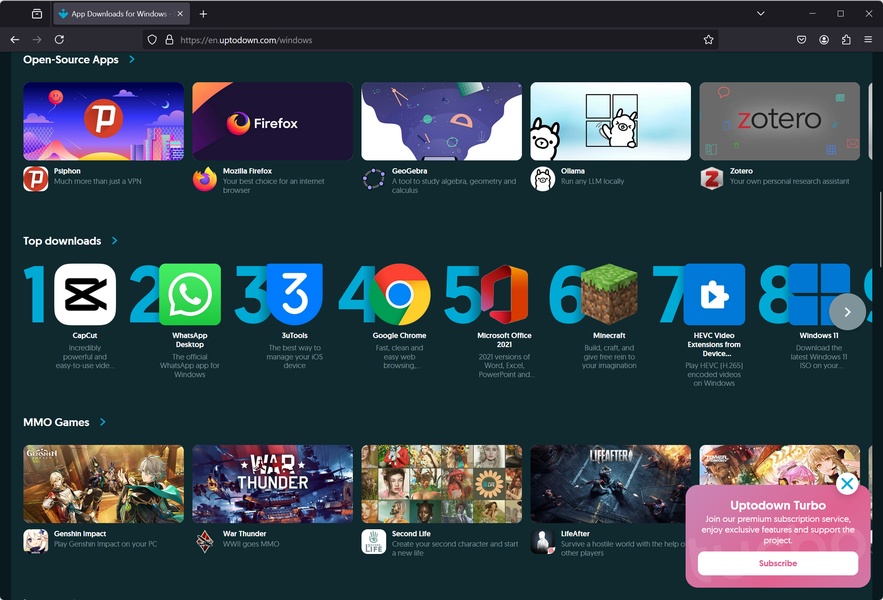Viewport: 883px width, 600px height.
Task: Click the CapCut app icon
Action: click(85, 295)
